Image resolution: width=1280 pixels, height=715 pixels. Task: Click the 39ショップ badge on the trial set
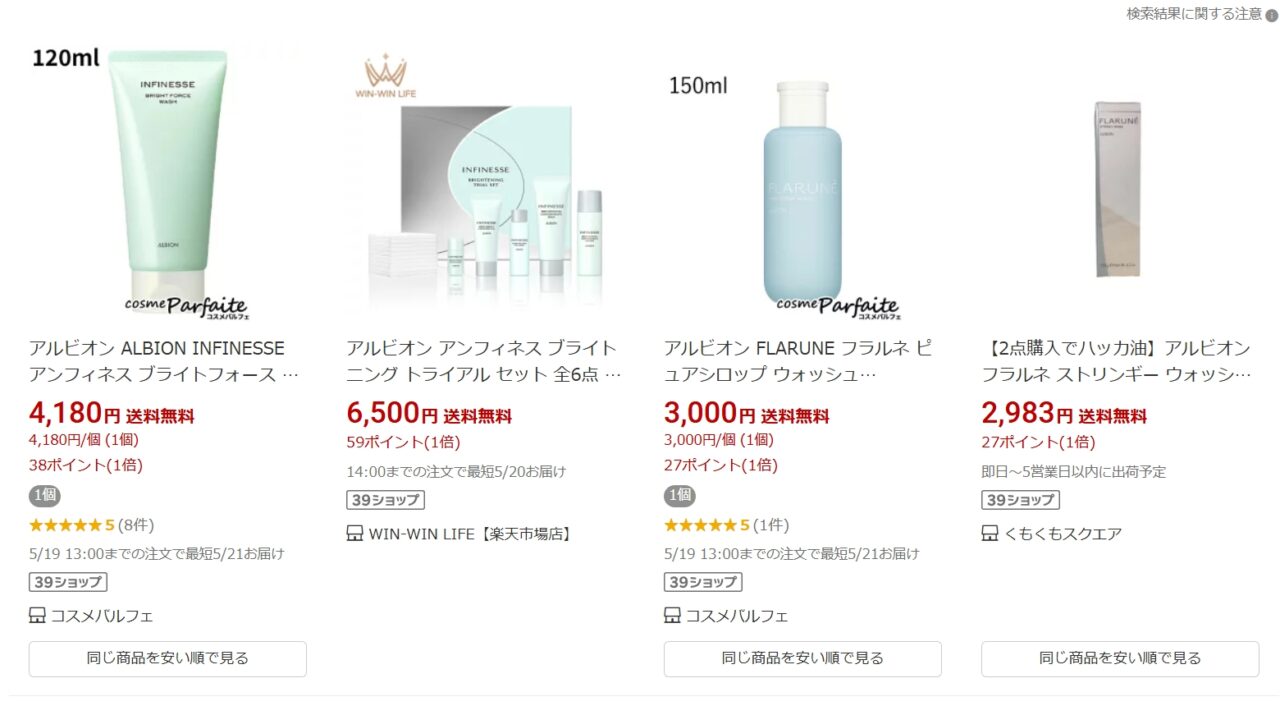385,500
